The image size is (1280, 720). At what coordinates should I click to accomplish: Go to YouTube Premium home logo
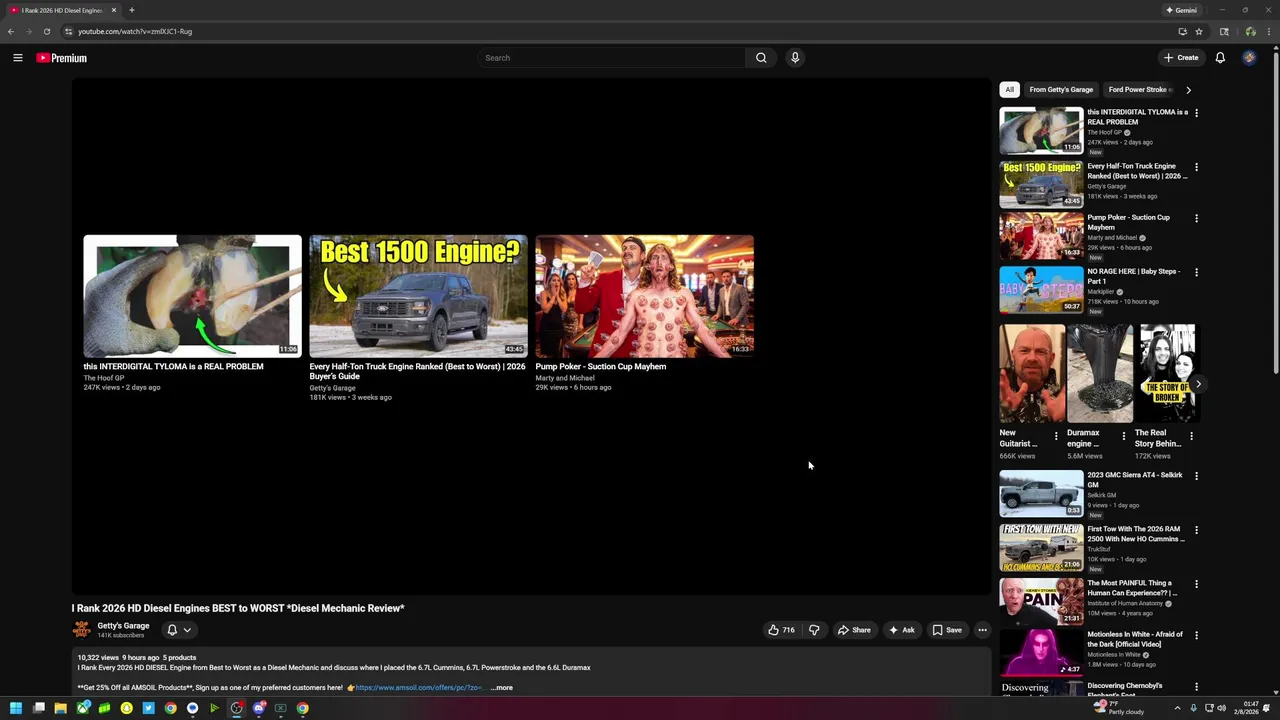[x=62, y=58]
